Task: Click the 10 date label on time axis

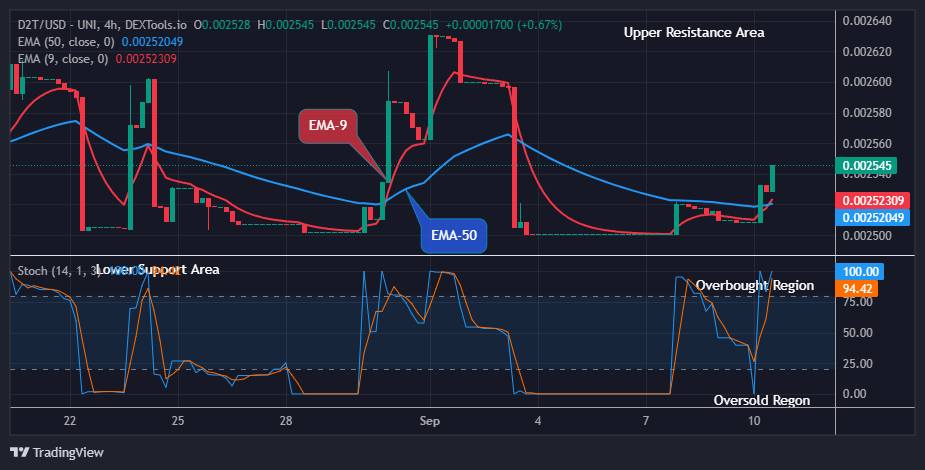Action: pyautogui.click(x=753, y=420)
